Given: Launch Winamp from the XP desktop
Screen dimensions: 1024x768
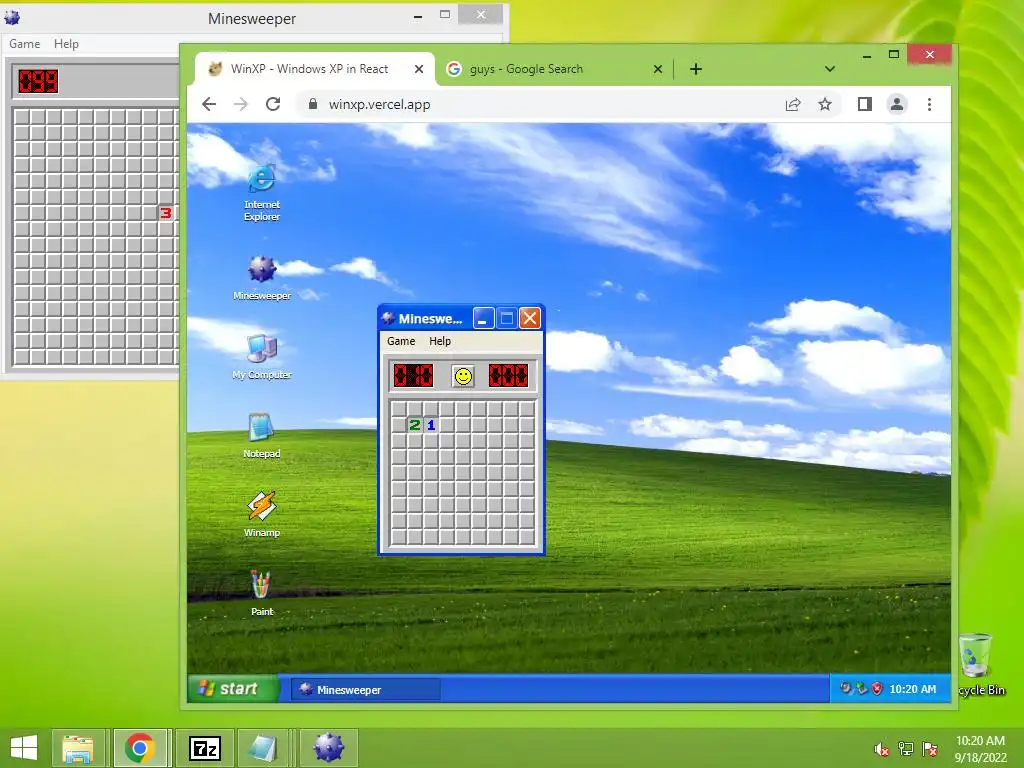Looking at the screenshot, I should (x=262, y=515).
